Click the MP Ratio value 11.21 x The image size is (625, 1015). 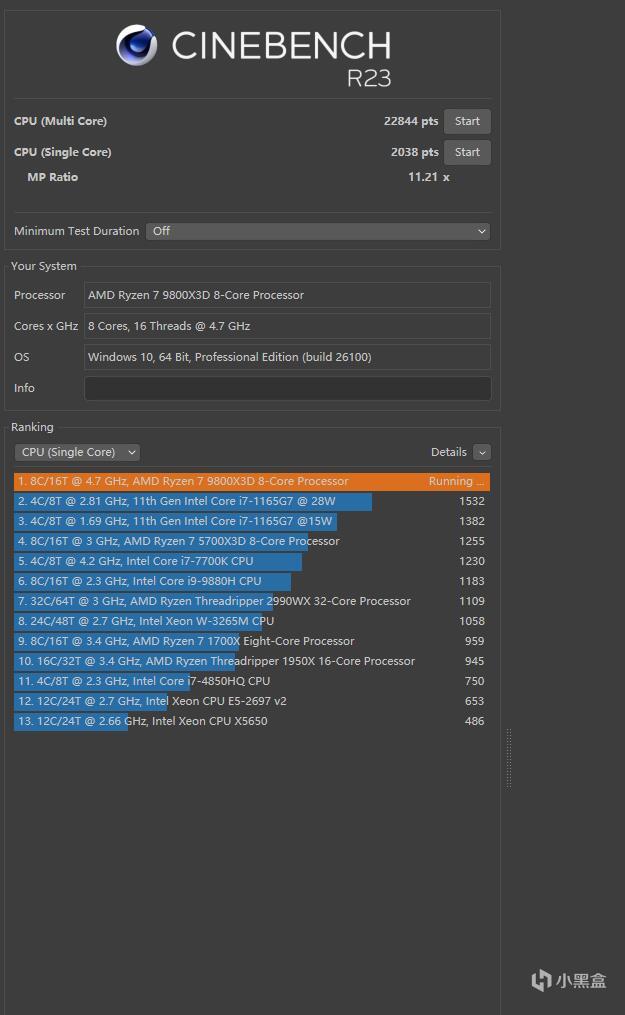coord(428,177)
